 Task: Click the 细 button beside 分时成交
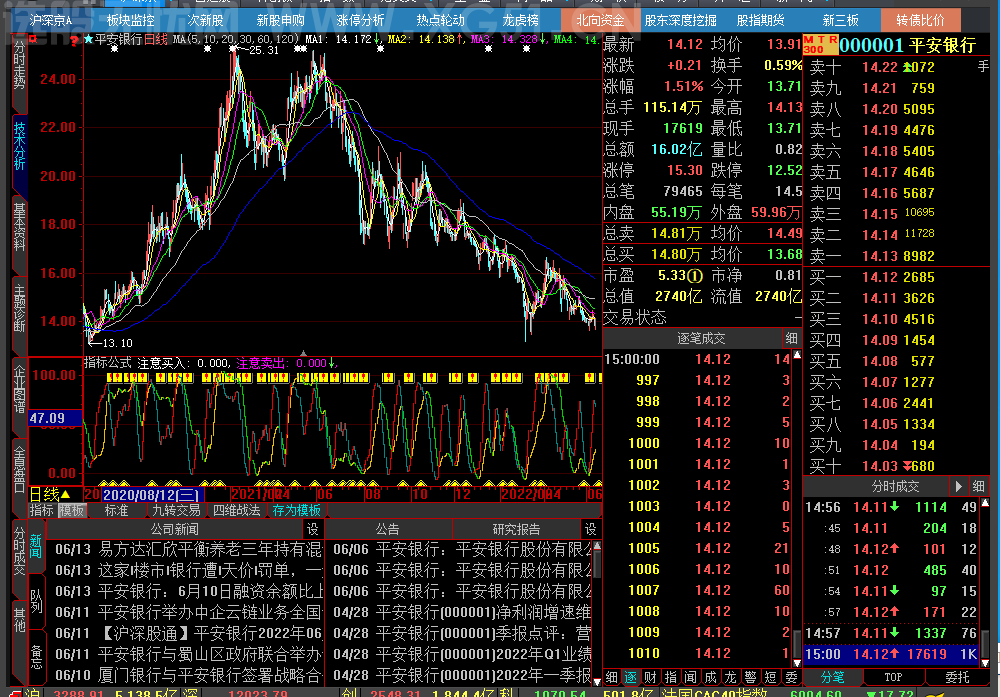coord(978,487)
